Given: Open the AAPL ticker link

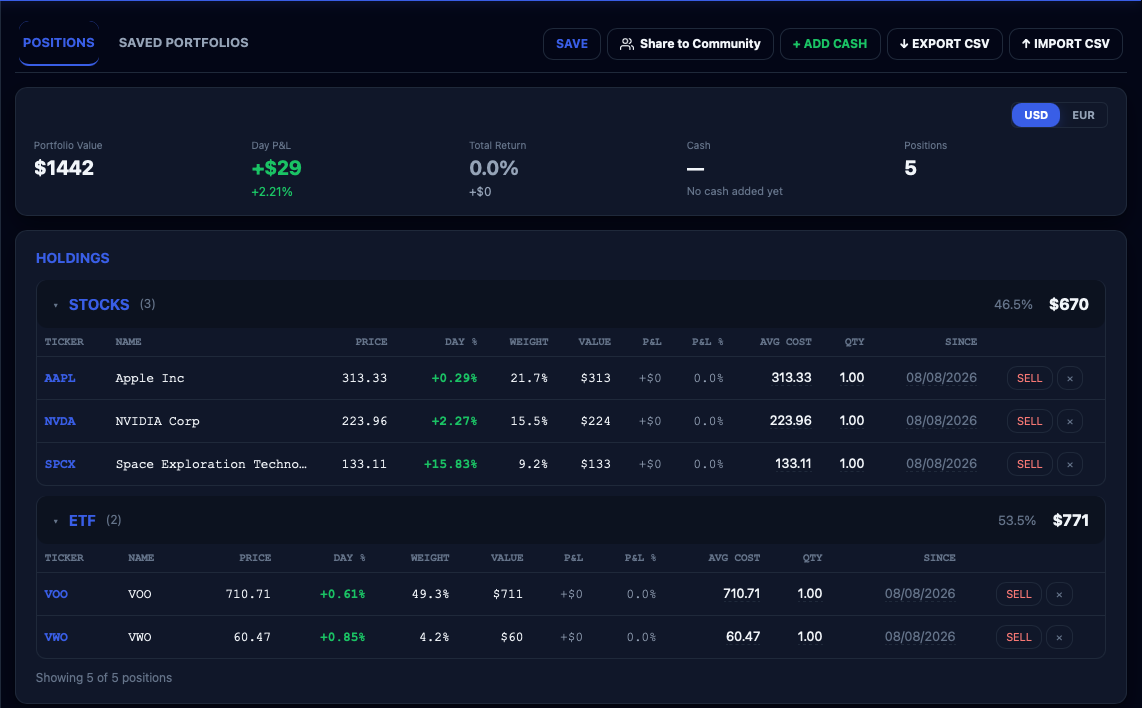Looking at the screenshot, I should click(60, 378).
